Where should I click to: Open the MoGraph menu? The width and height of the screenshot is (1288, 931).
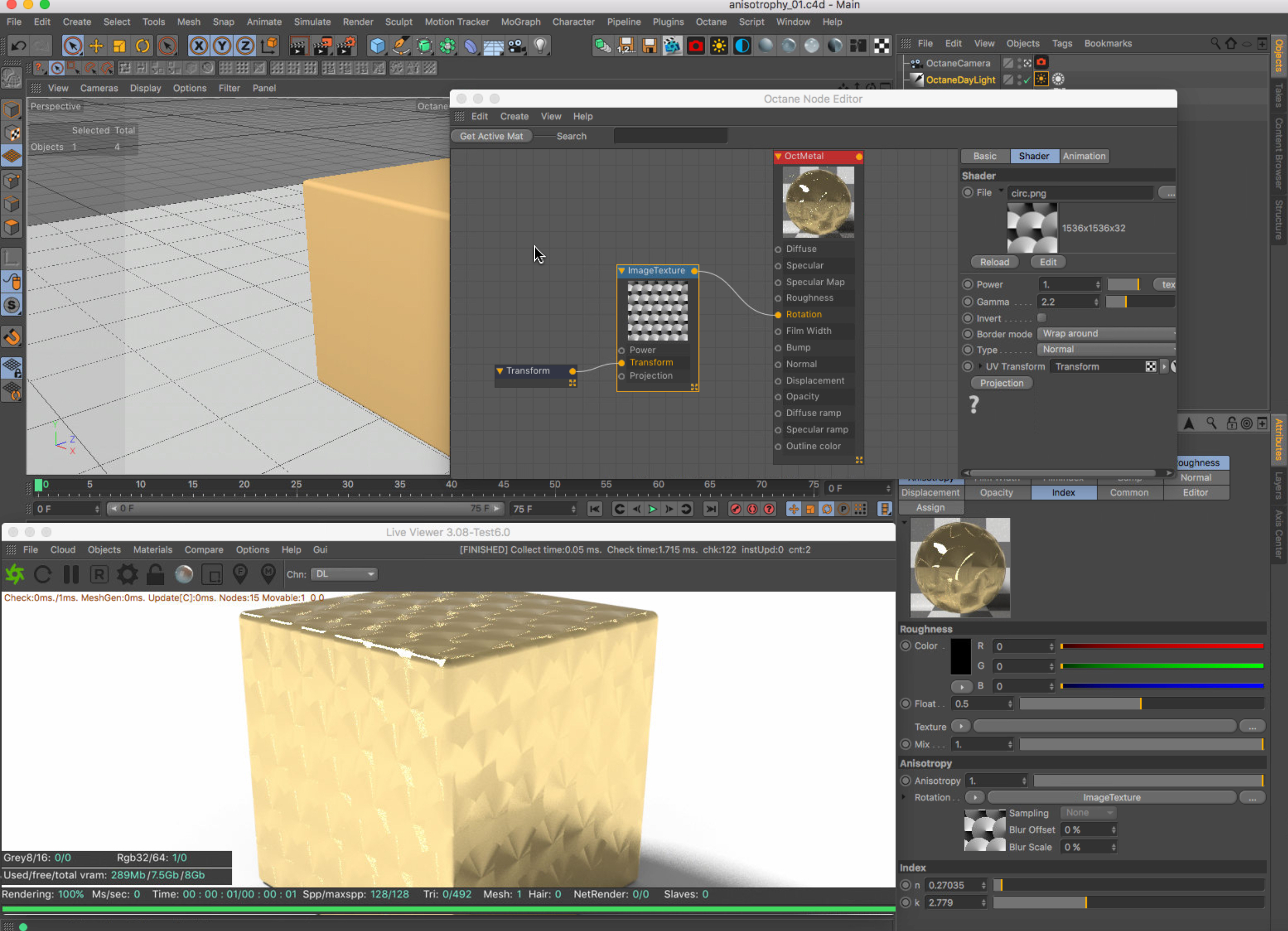click(520, 21)
